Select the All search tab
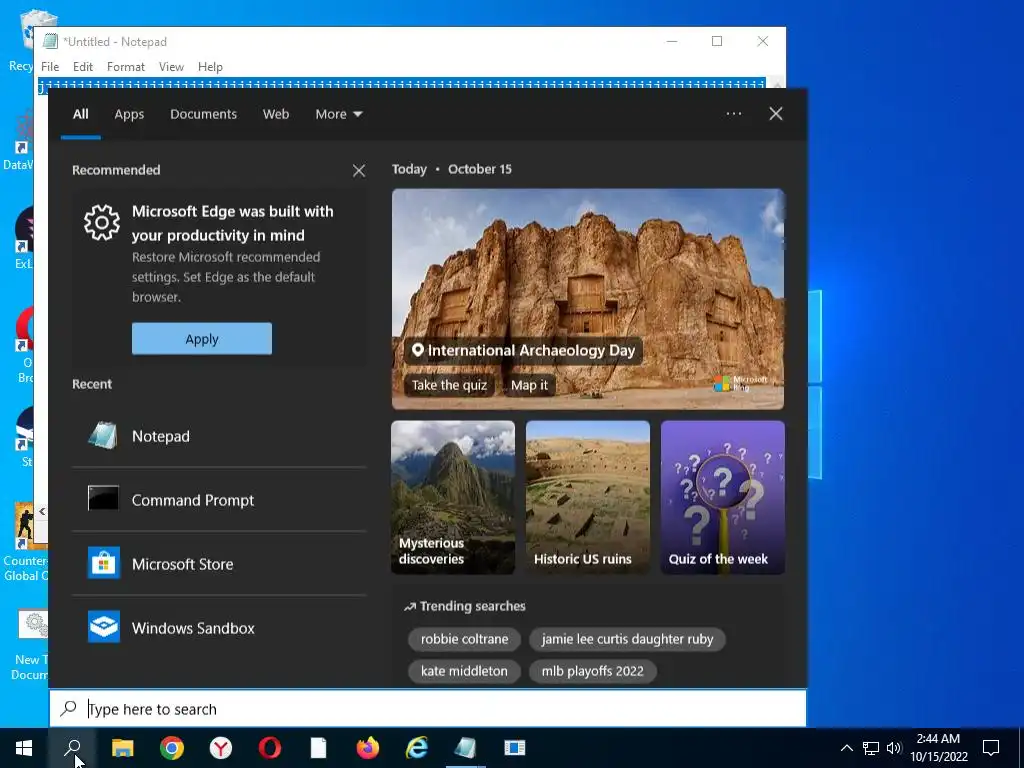The image size is (1024, 768). (80, 114)
